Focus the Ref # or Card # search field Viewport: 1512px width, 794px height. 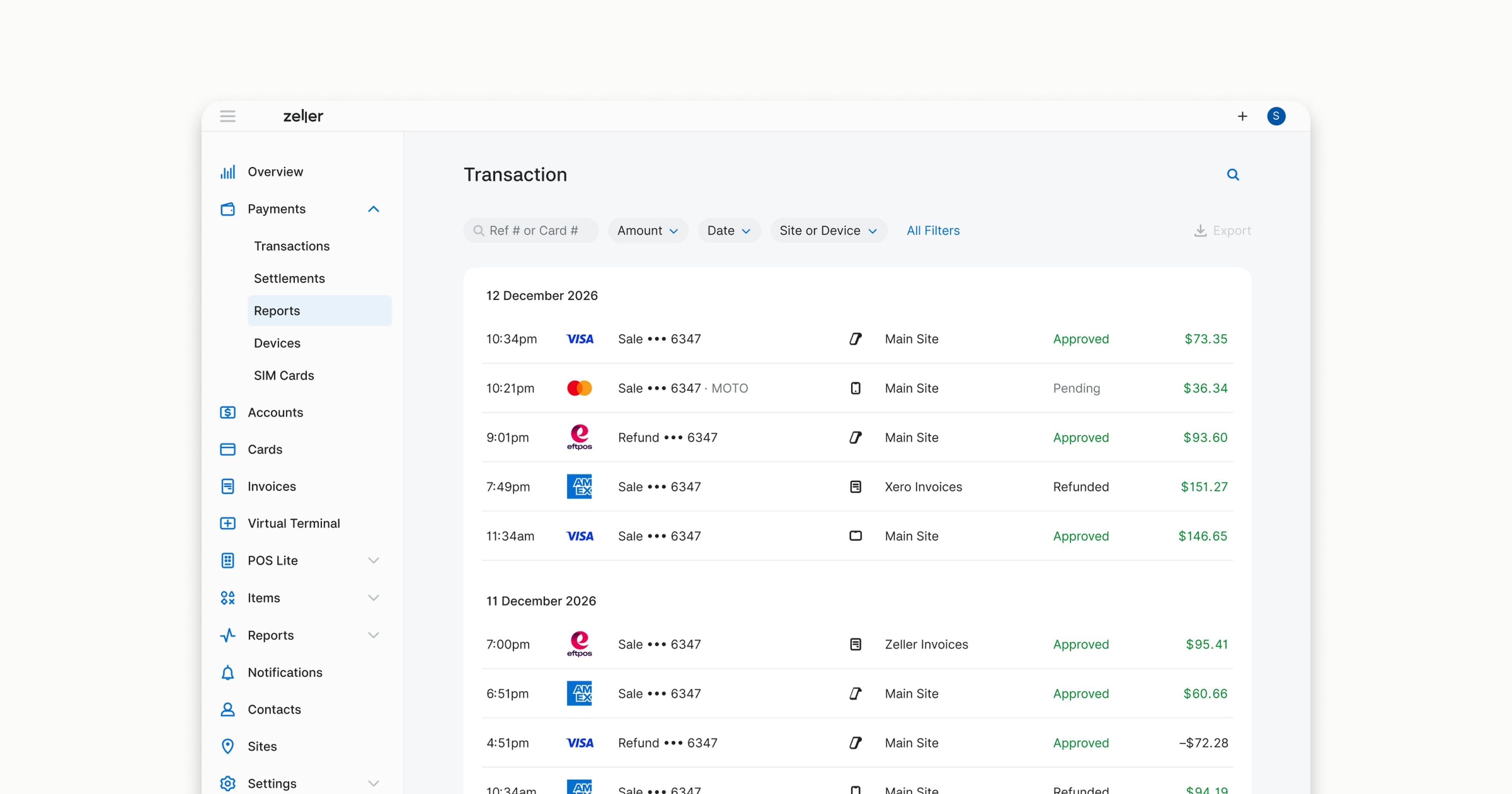tap(531, 231)
